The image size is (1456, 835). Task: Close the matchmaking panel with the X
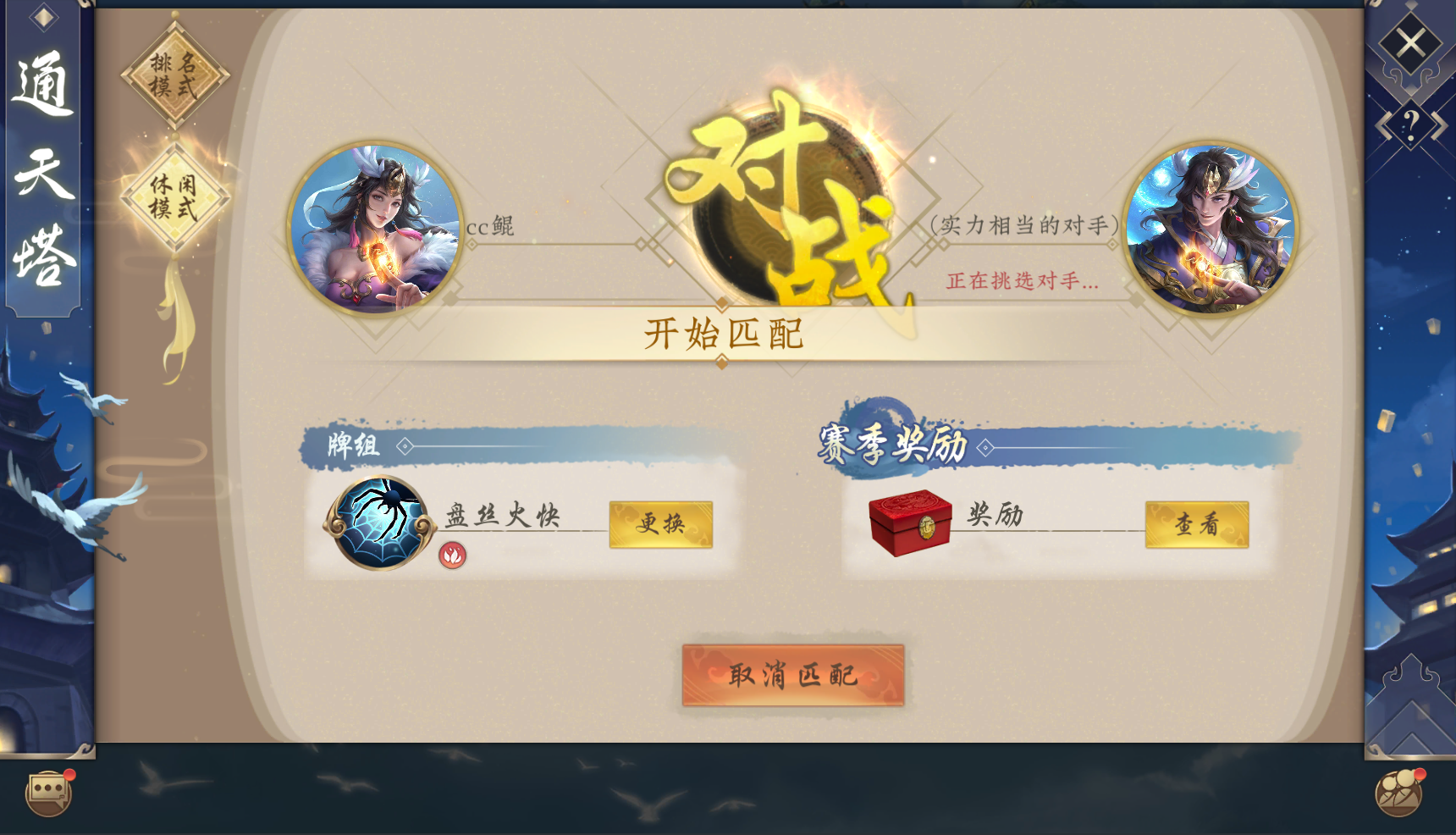(x=1410, y=42)
